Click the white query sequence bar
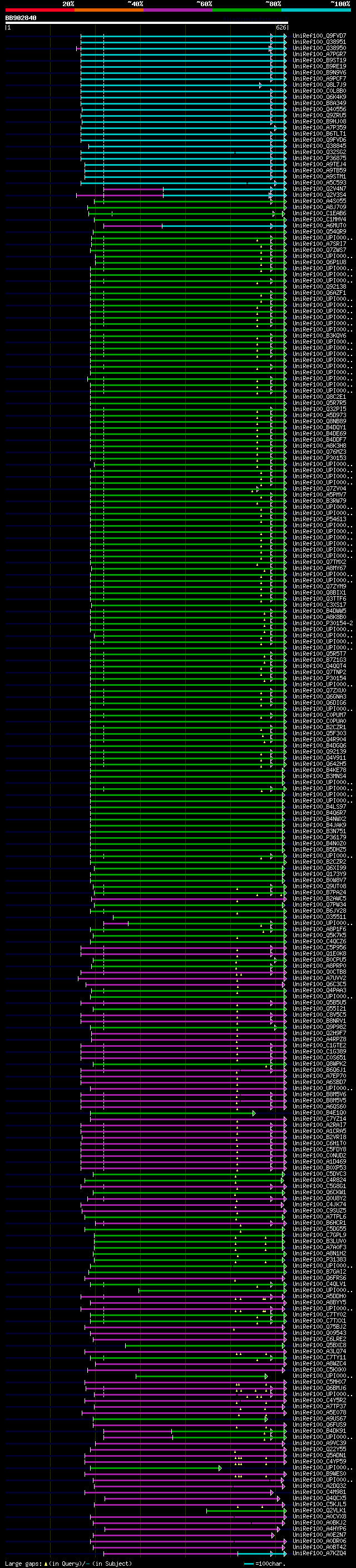 (x=147, y=23)
